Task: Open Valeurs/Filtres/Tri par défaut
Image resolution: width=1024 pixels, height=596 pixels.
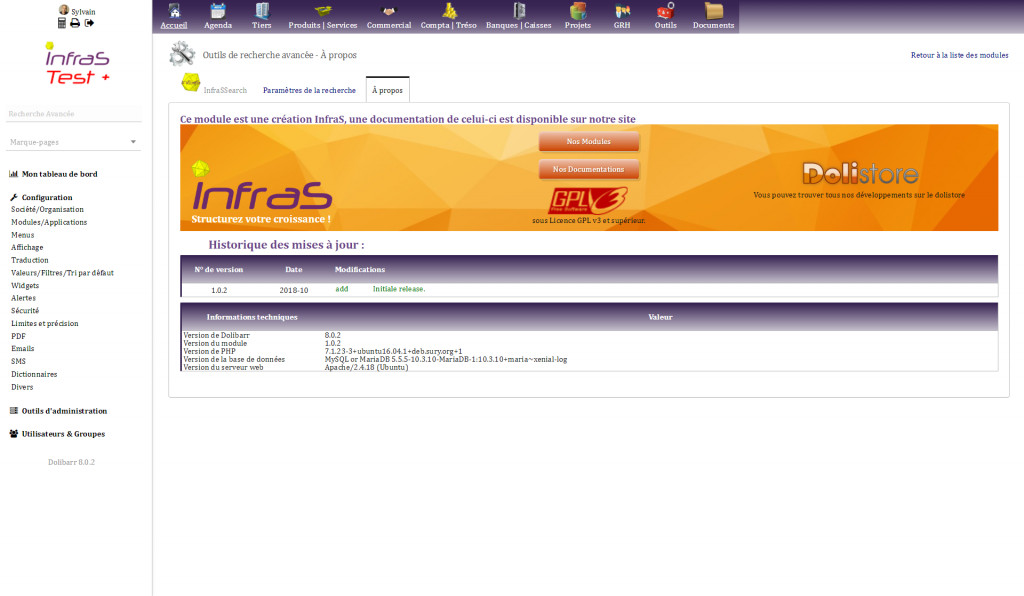Action: pos(62,273)
